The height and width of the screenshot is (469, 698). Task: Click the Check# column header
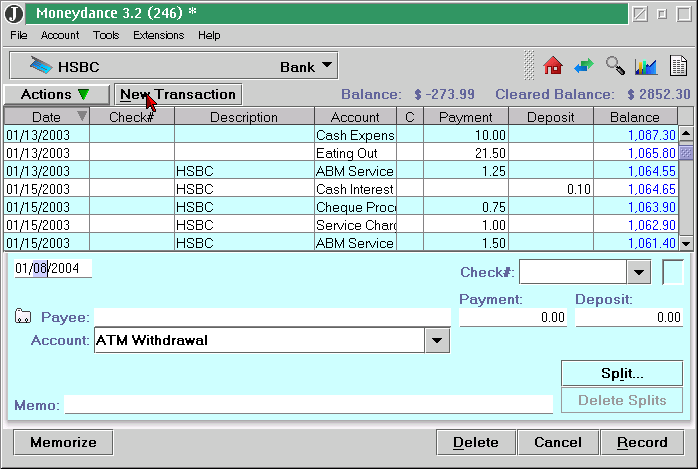(132, 117)
